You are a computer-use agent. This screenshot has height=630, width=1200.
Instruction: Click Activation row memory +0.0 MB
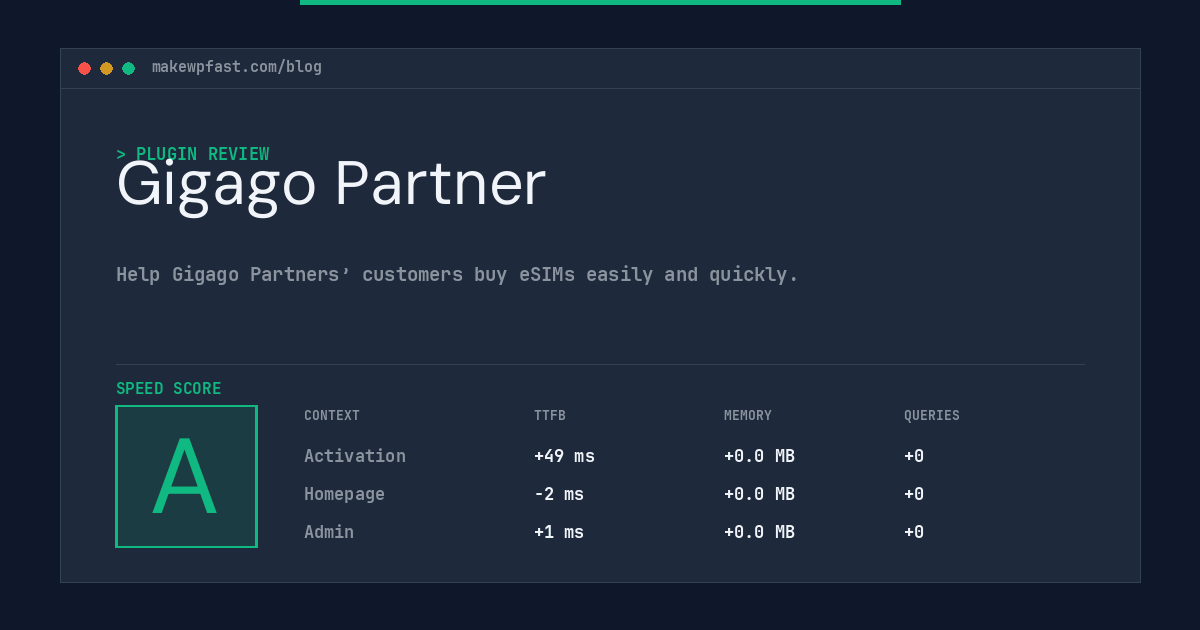(x=759, y=456)
